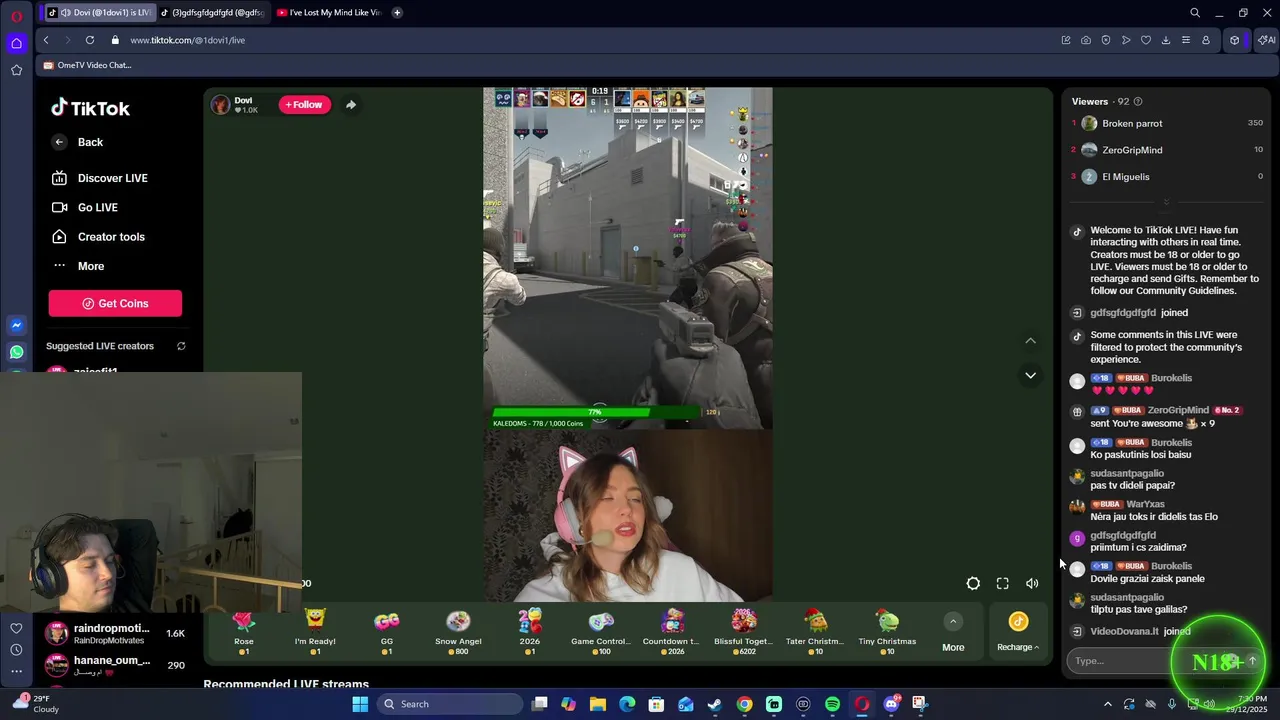Follow the streamer Dovi
Viewport: 1280px width, 720px height.
click(304, 104)
